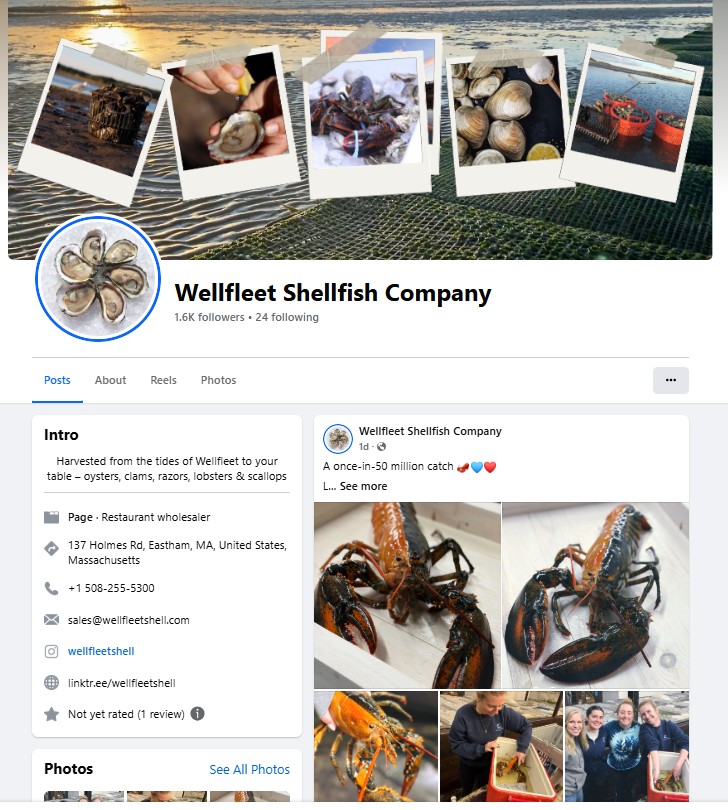Viewport: 728px width, 810px height.
Task: Open the Reels tab
Action: click(x=163, y=380)
